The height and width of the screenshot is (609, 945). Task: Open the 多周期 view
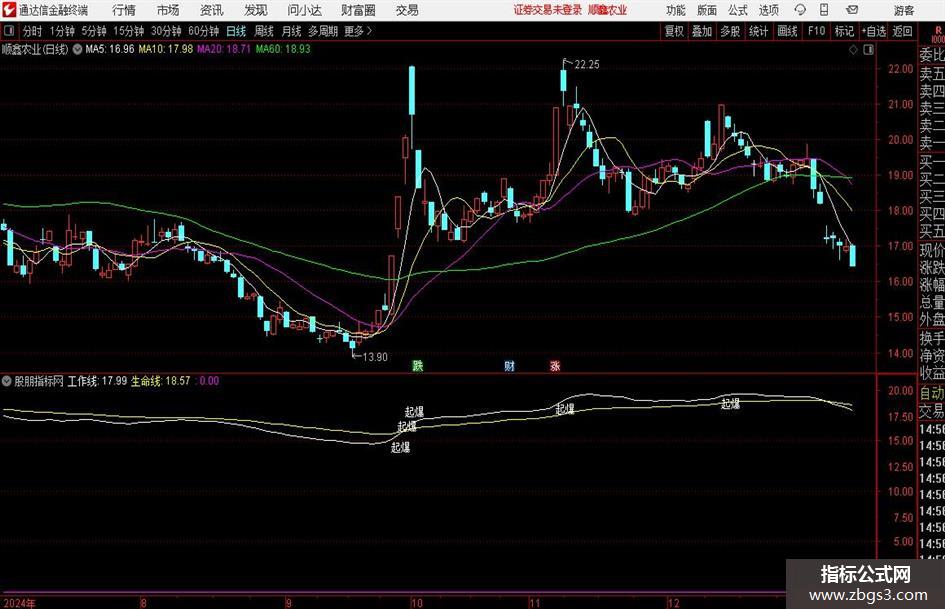[323, 31]
